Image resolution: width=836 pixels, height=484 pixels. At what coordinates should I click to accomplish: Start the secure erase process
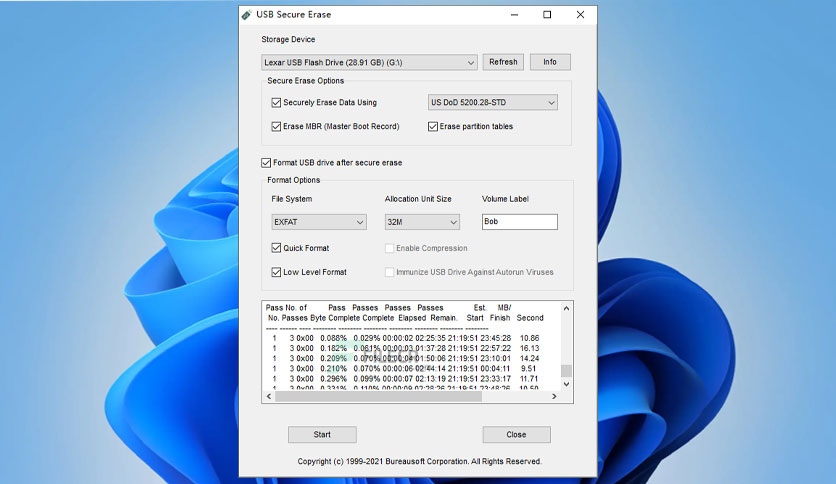point(322,435)
